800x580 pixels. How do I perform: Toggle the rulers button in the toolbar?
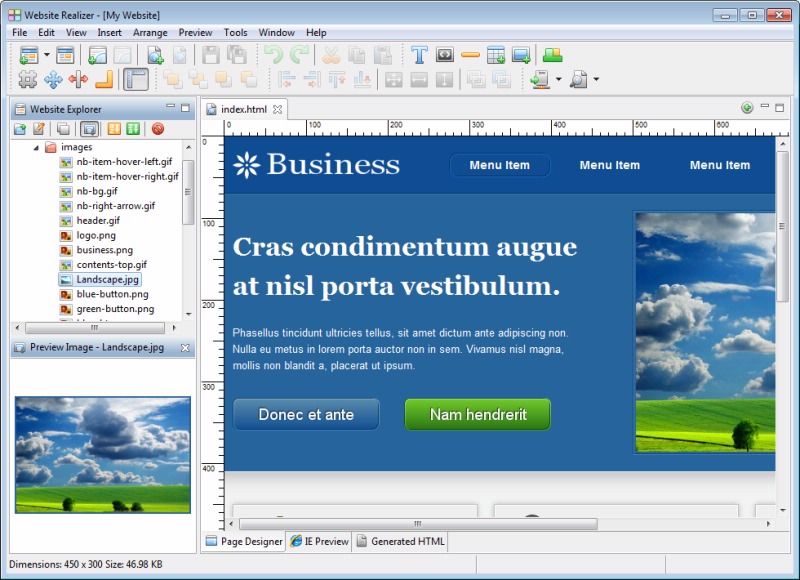[x=136, y=80]
